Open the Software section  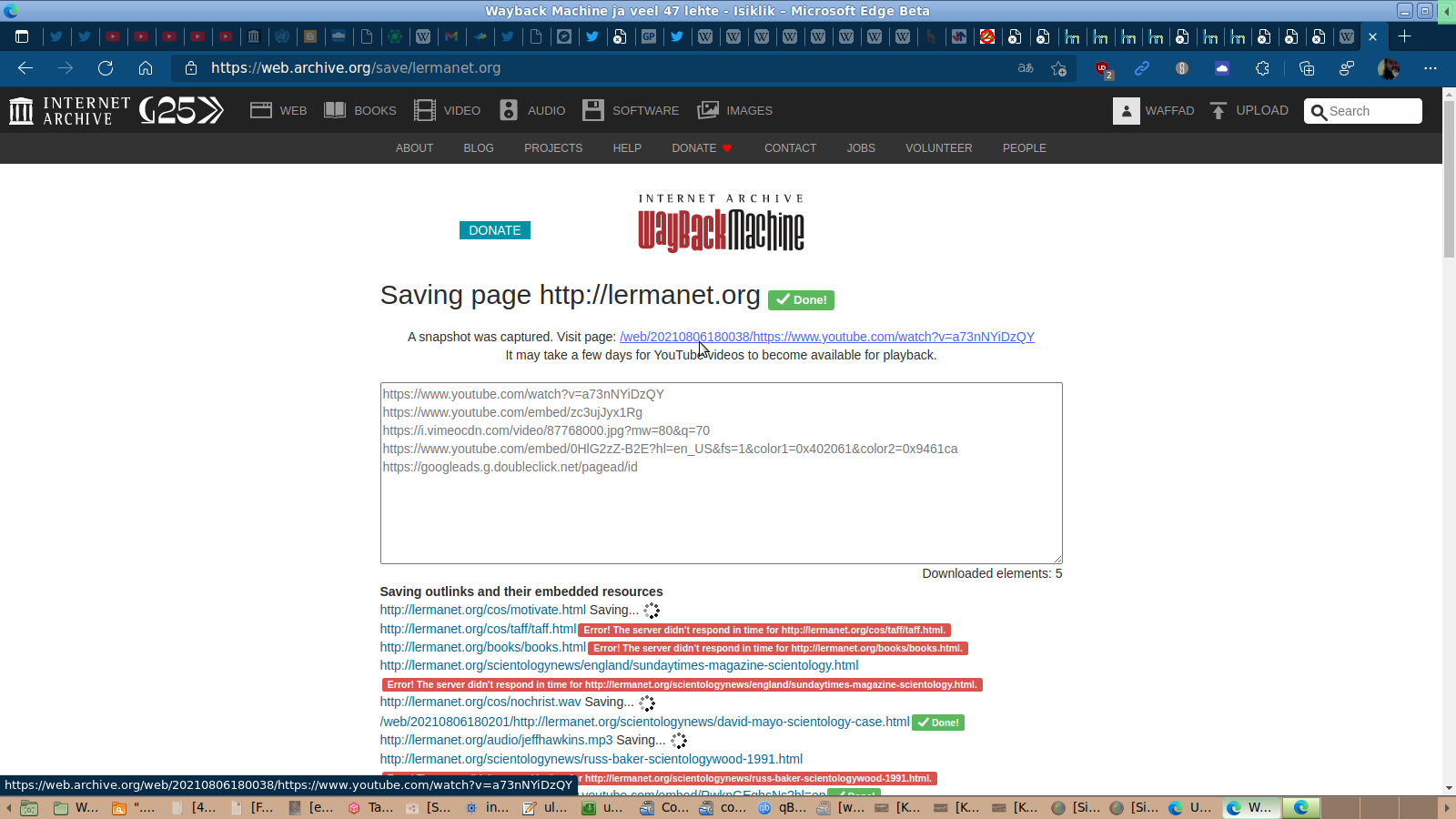631,110
